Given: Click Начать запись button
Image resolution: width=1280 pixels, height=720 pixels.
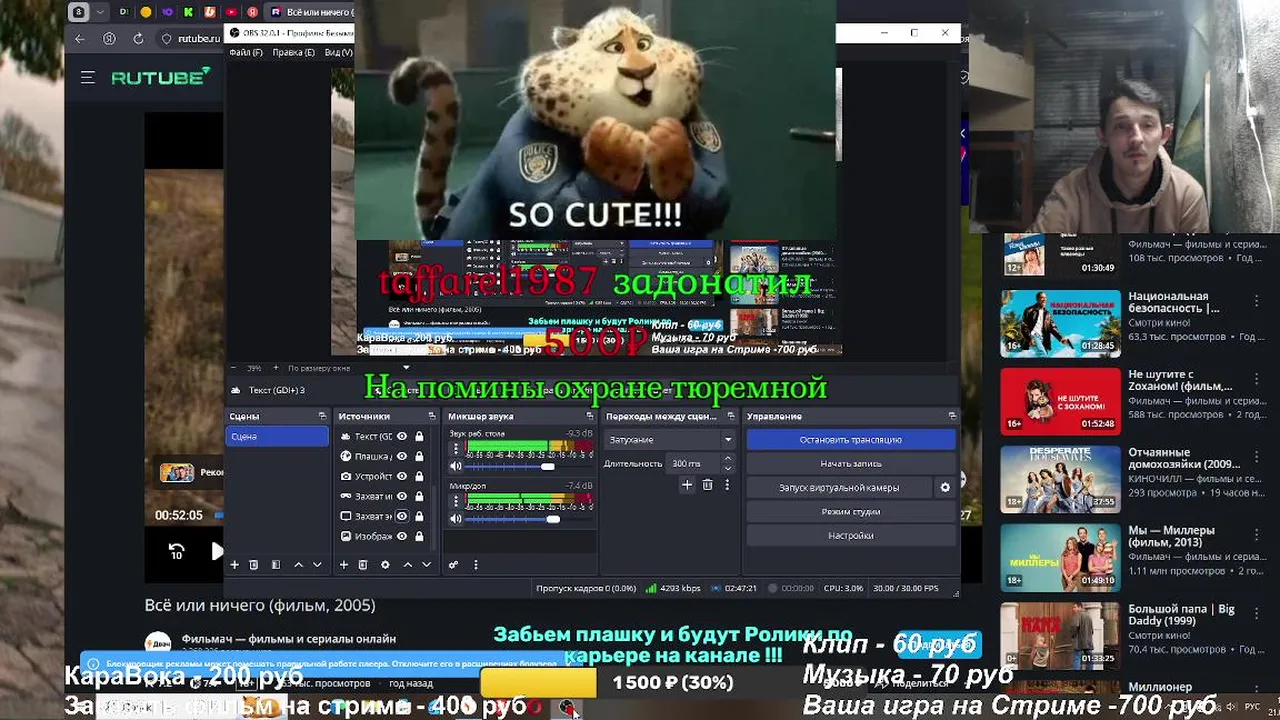Looking at the screenshot, I should [x=851, y=464].
